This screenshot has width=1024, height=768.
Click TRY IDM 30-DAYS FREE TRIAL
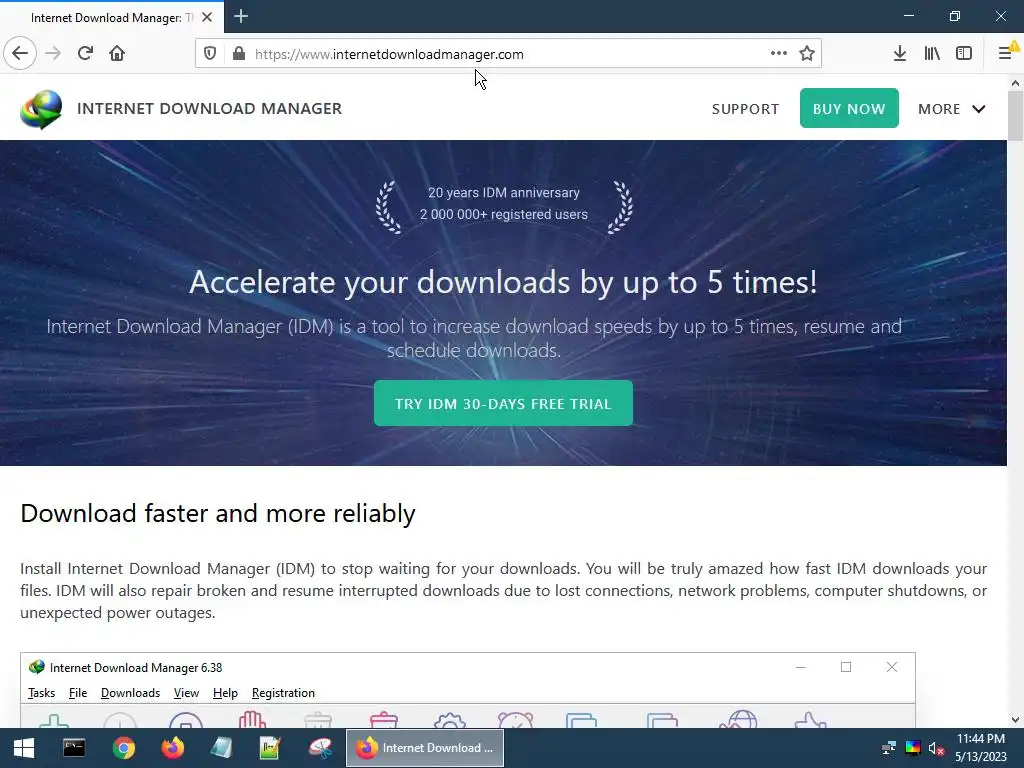503,404
